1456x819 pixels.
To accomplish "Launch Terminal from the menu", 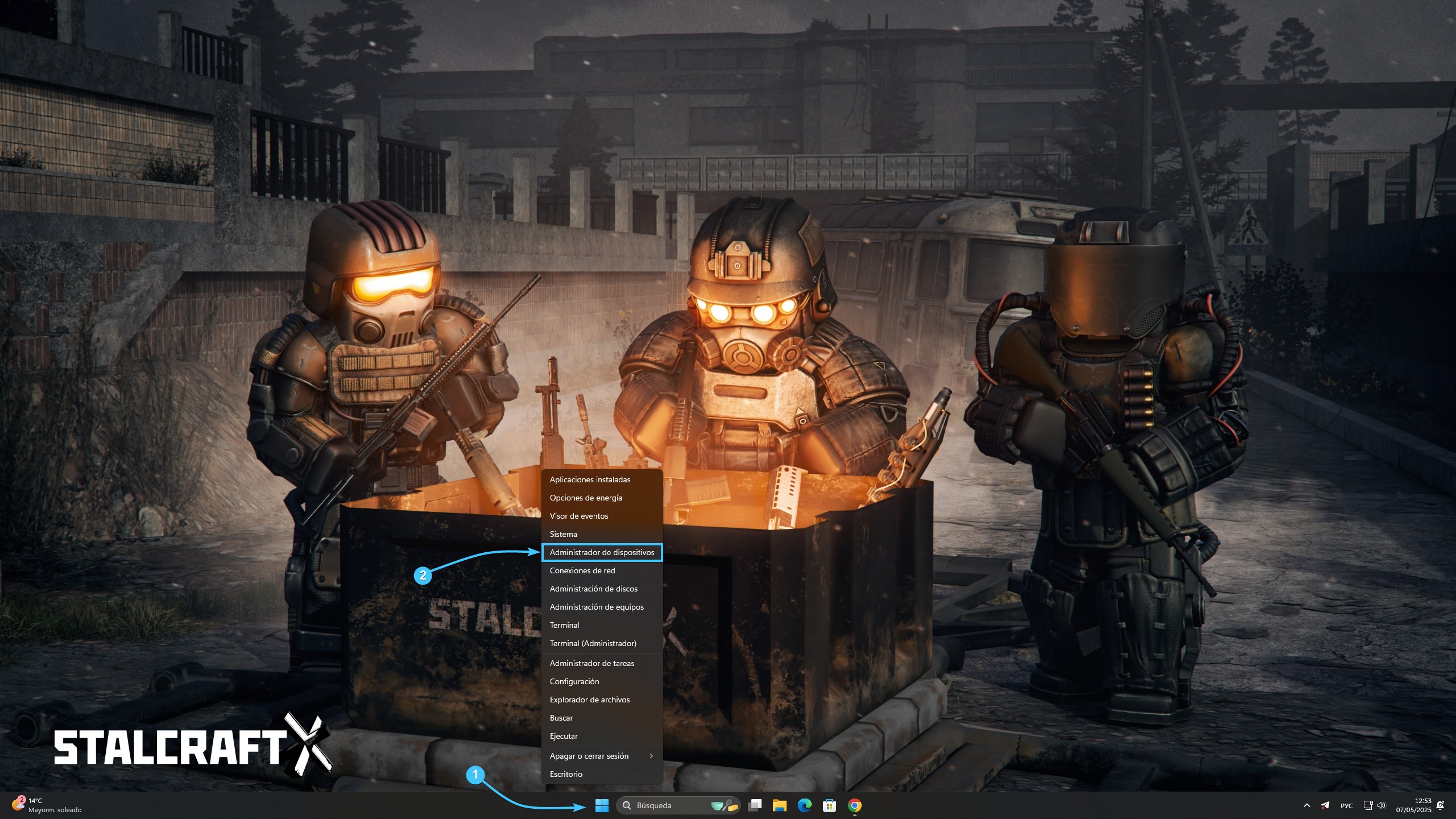I will (x=602, y=625).
